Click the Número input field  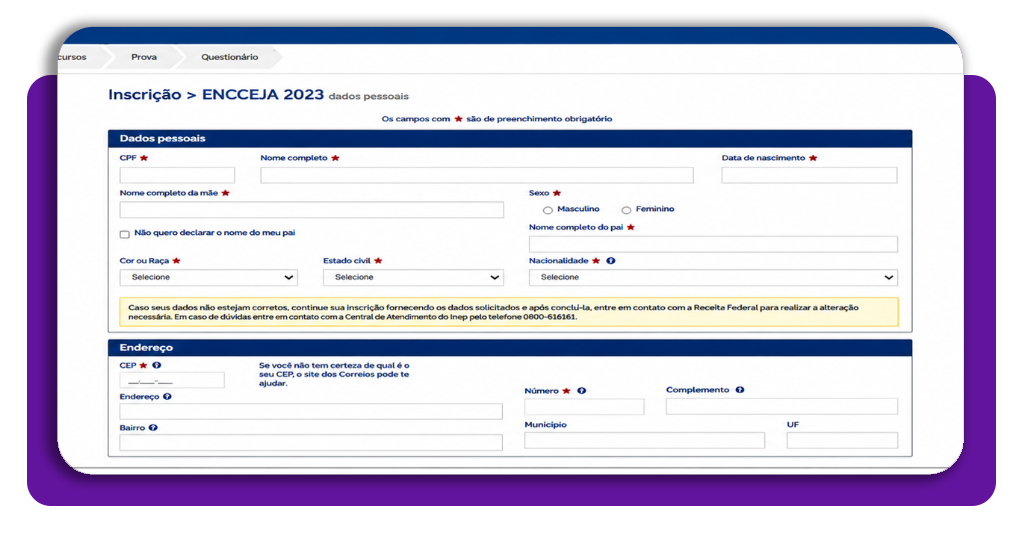pyautogui.click(x=584, y=407)
